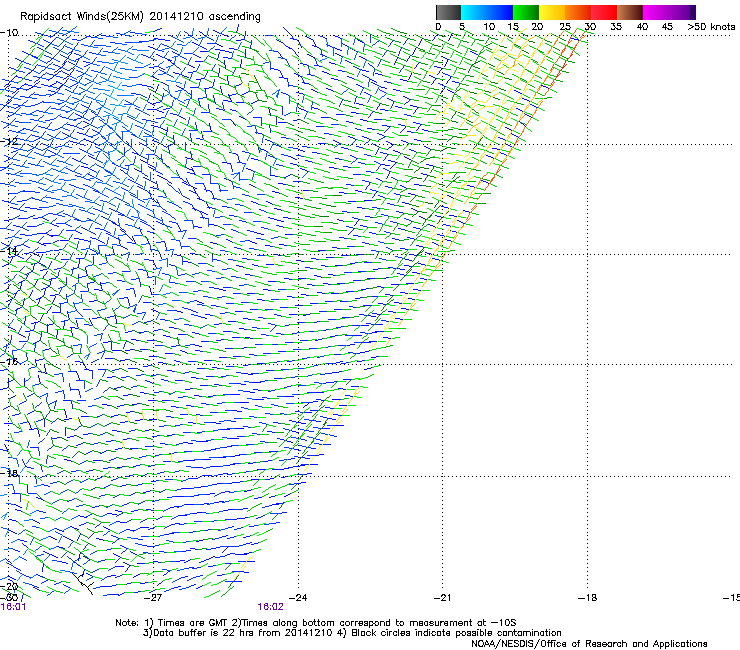Screen dimensions: 740x650
Task: Click the purple '16:01' time label
Action: [x=13, y=607]
